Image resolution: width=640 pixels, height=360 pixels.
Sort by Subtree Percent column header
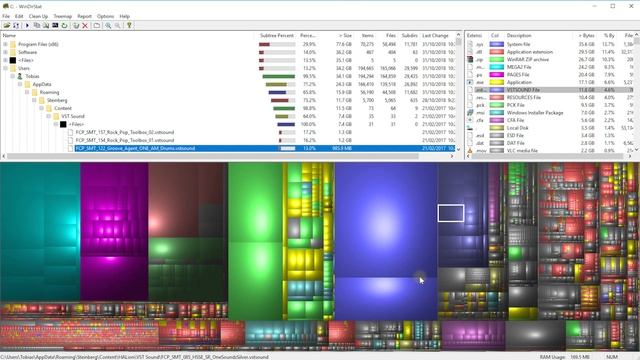[x=276, y=36]
